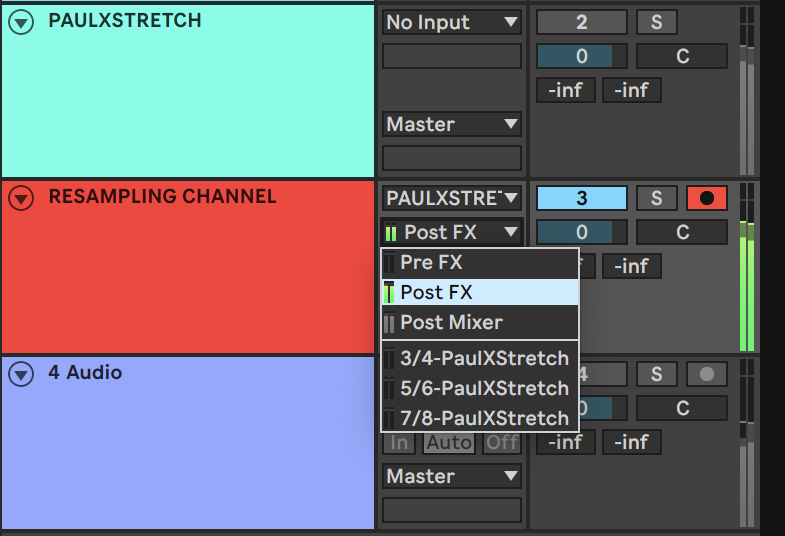Disarm recording on RESAMPLING CHANNEL track
The image size is (785, 536).
coord(706,198)
